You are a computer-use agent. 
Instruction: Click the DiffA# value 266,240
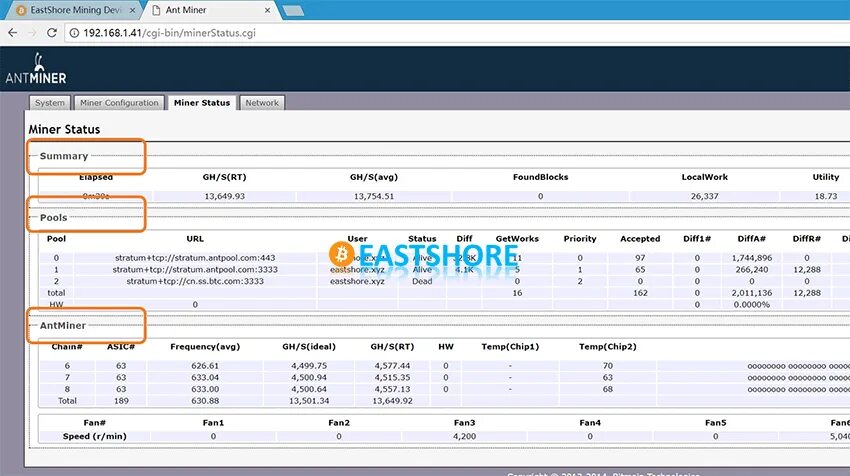point(751,269)
